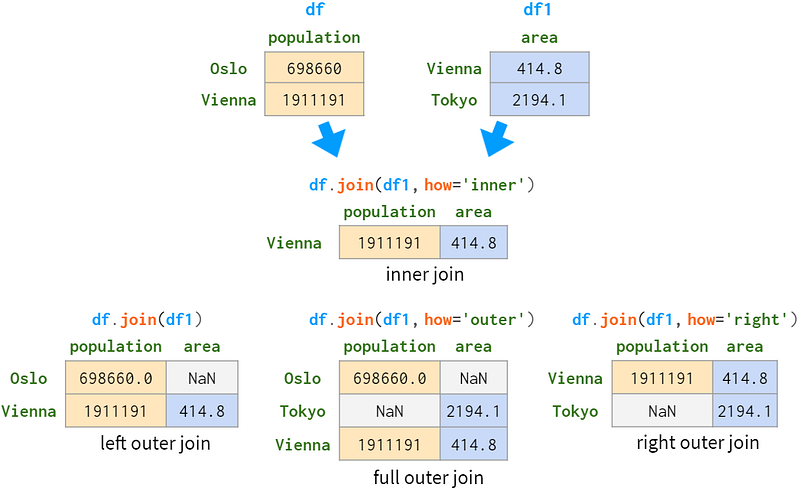
Task: Select 'population' header in full outer join table
Action: pyautogui.click(x=389, y=347)
